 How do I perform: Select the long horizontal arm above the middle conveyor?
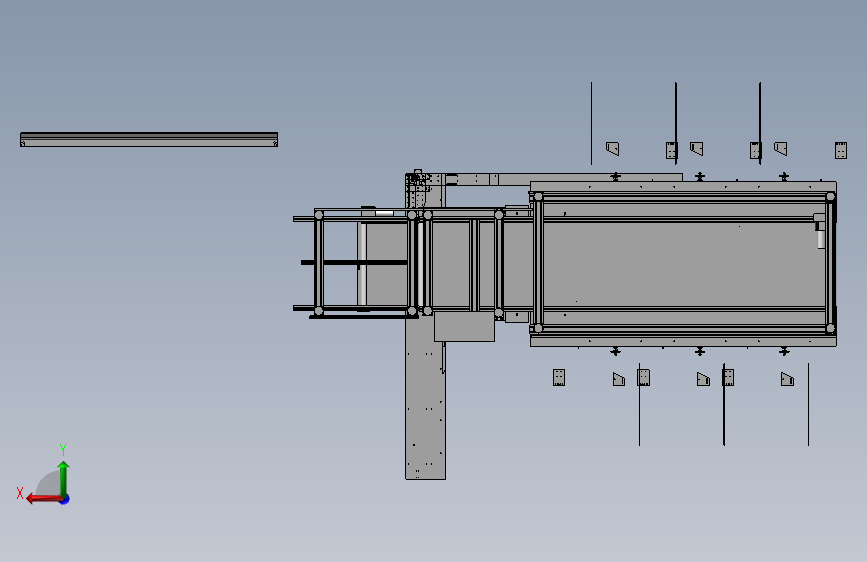click(x=563, y=179)
